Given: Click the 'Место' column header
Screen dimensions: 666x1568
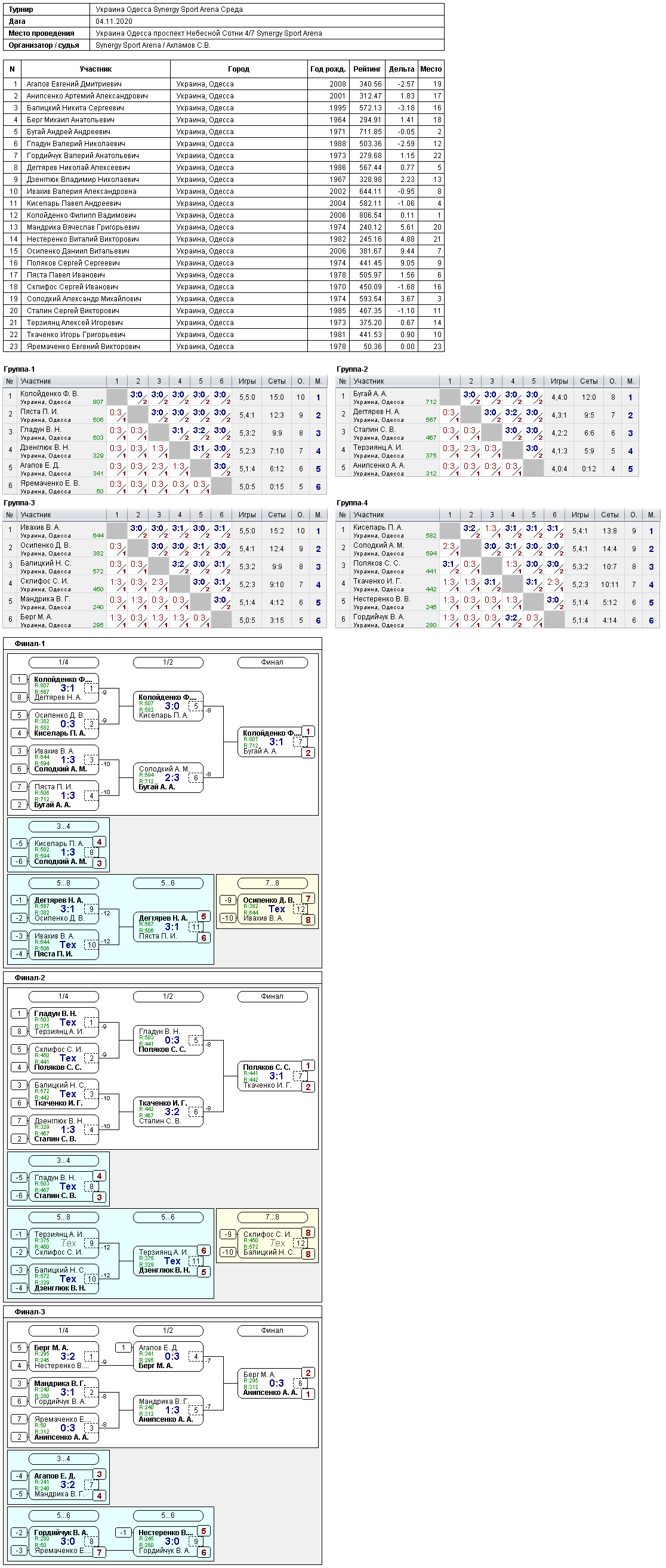Looking at the screenshot, I should pos(431,69).
